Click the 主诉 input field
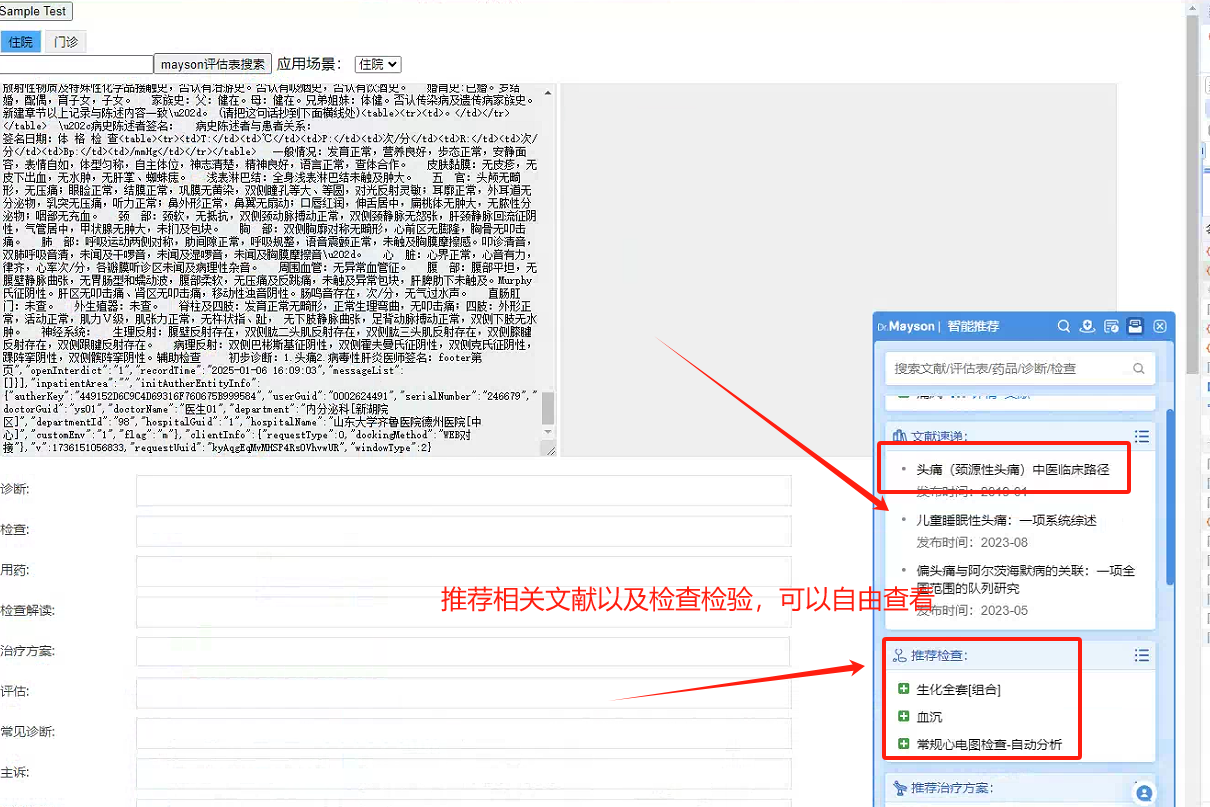This screenshot has width=1210, height=807. coord(464,773)
